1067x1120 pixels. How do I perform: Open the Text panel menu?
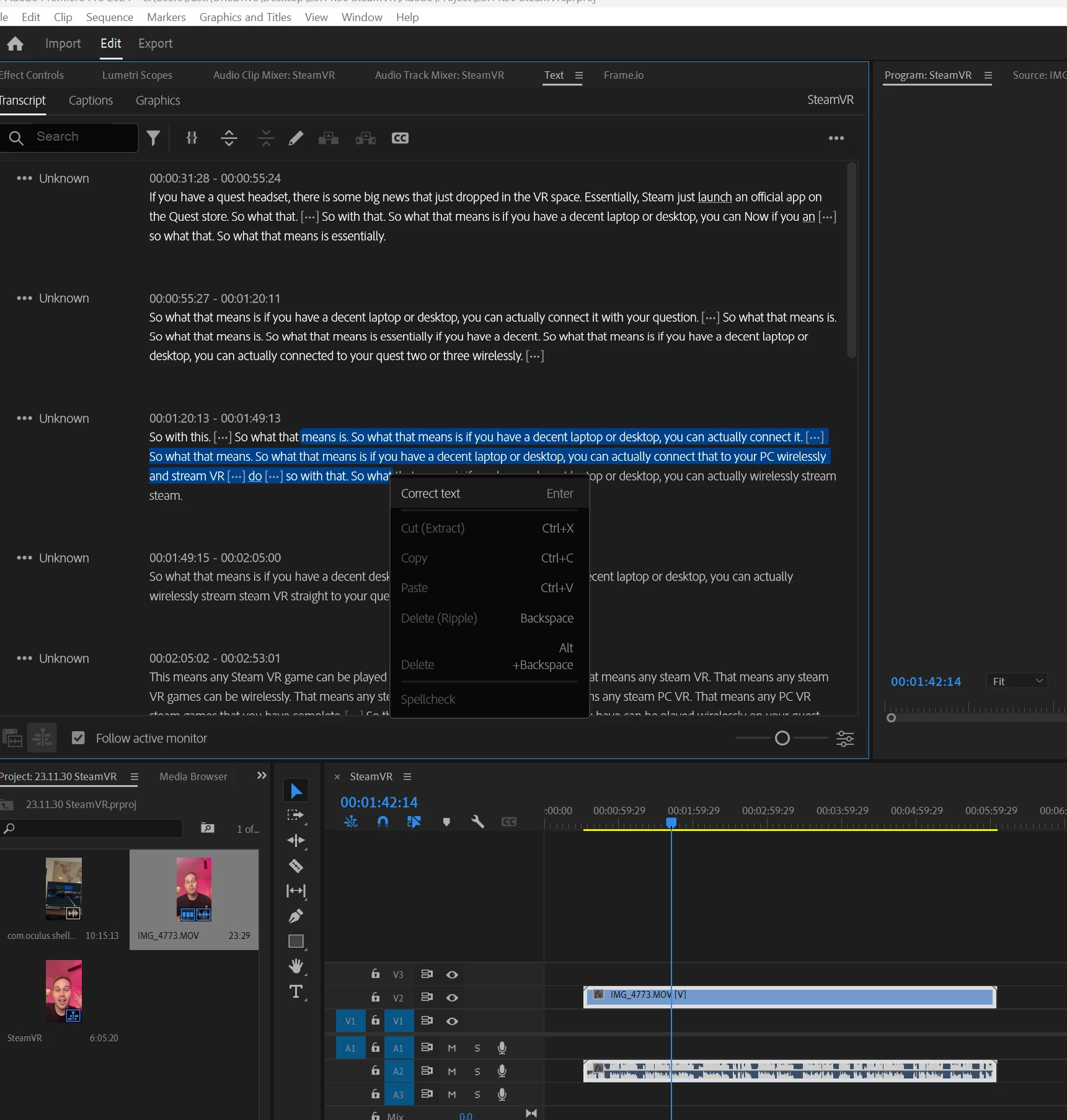(x=579, y=75)
